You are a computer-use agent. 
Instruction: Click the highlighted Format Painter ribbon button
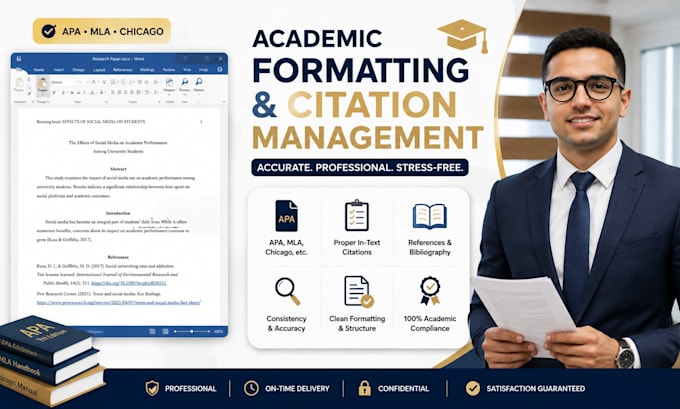[x=42, y=85]
